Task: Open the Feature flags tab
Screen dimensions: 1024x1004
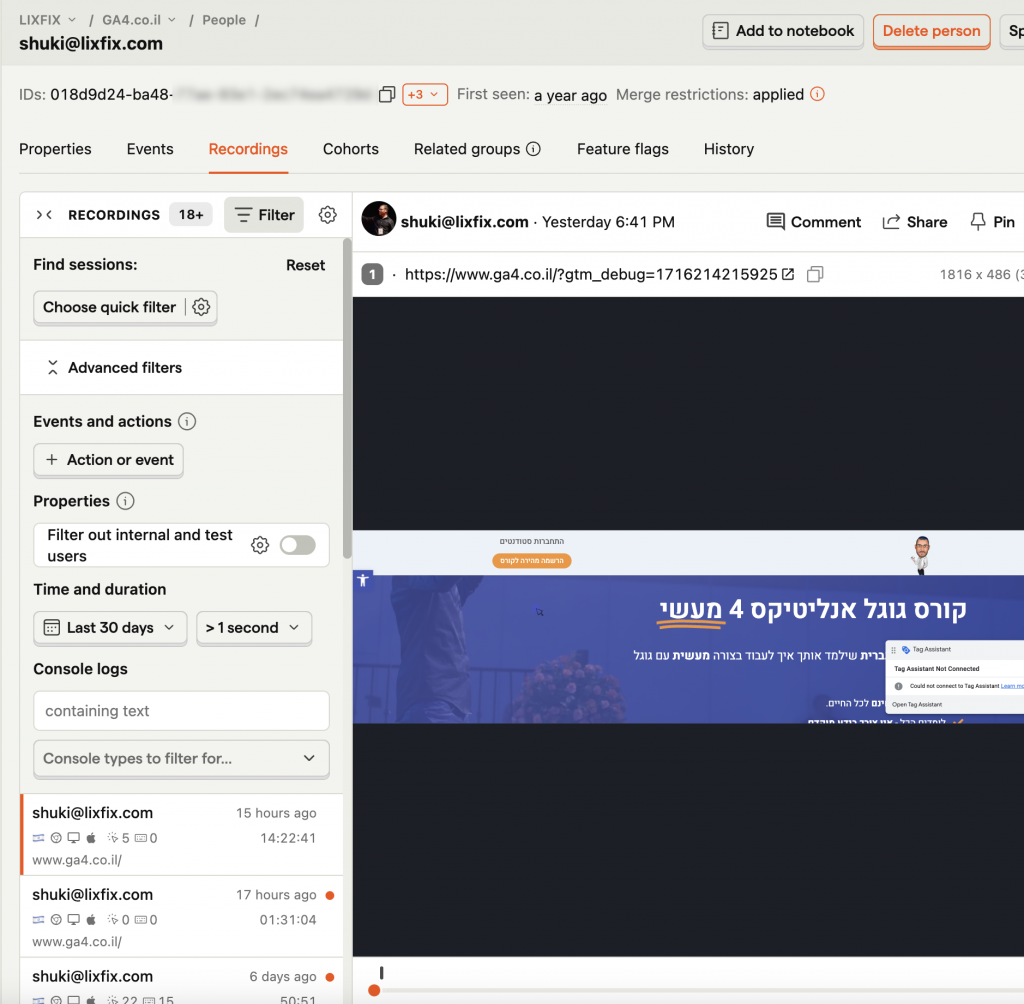Action: 623,149
